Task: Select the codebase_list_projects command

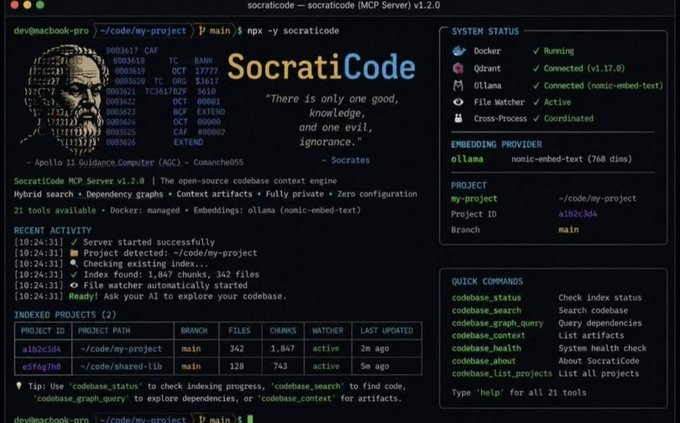Action: [502, 374]
